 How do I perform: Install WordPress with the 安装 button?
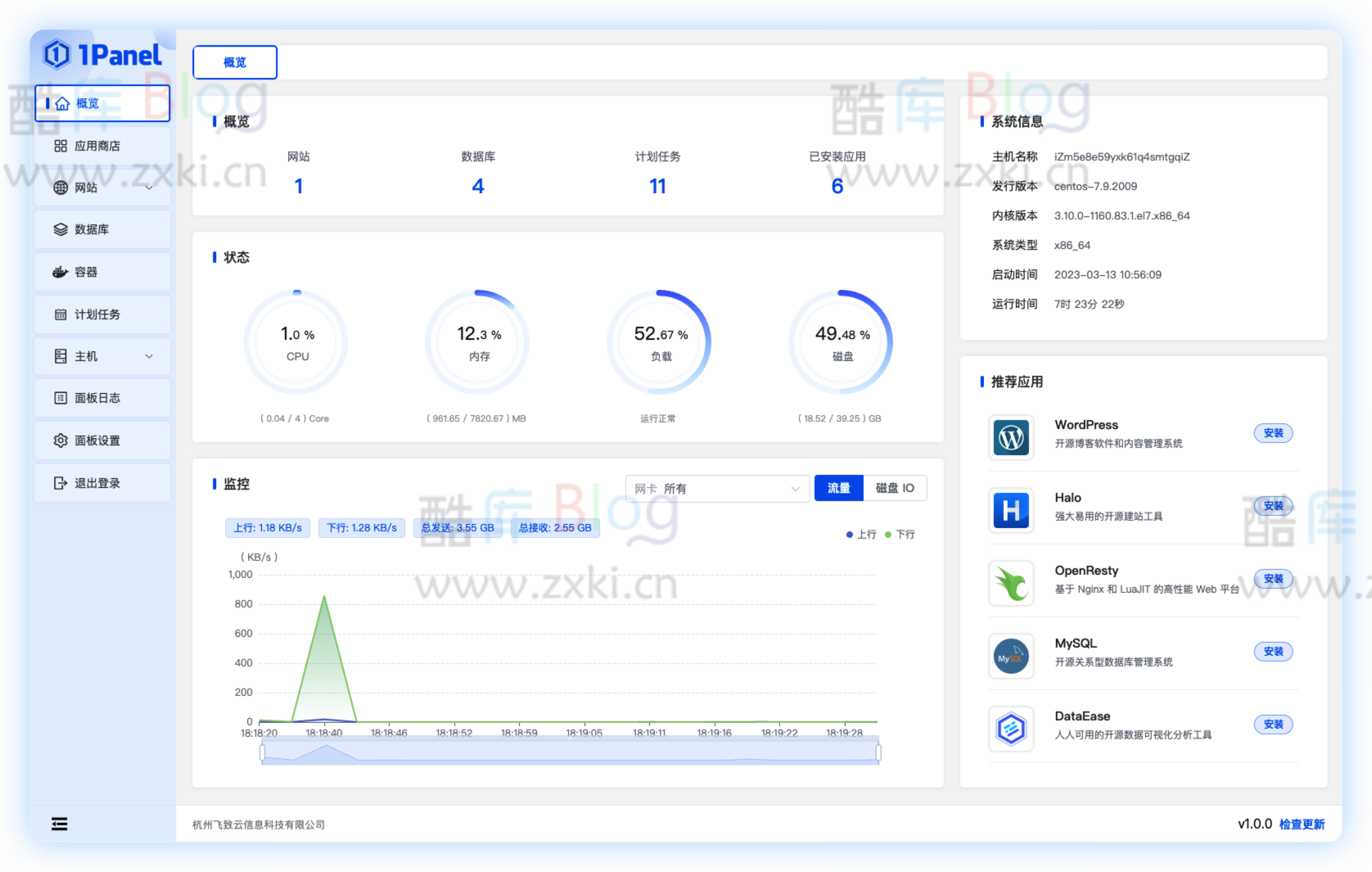tap(1273, 433)
